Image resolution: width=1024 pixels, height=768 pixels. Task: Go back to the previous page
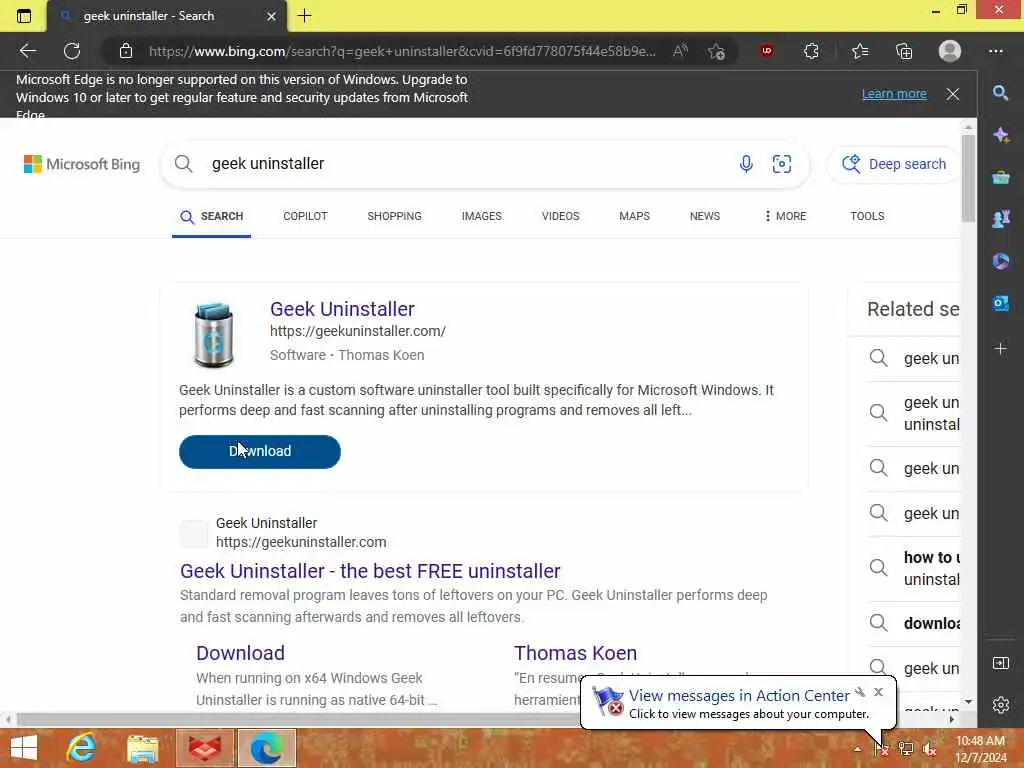click(x=27, y=51)
